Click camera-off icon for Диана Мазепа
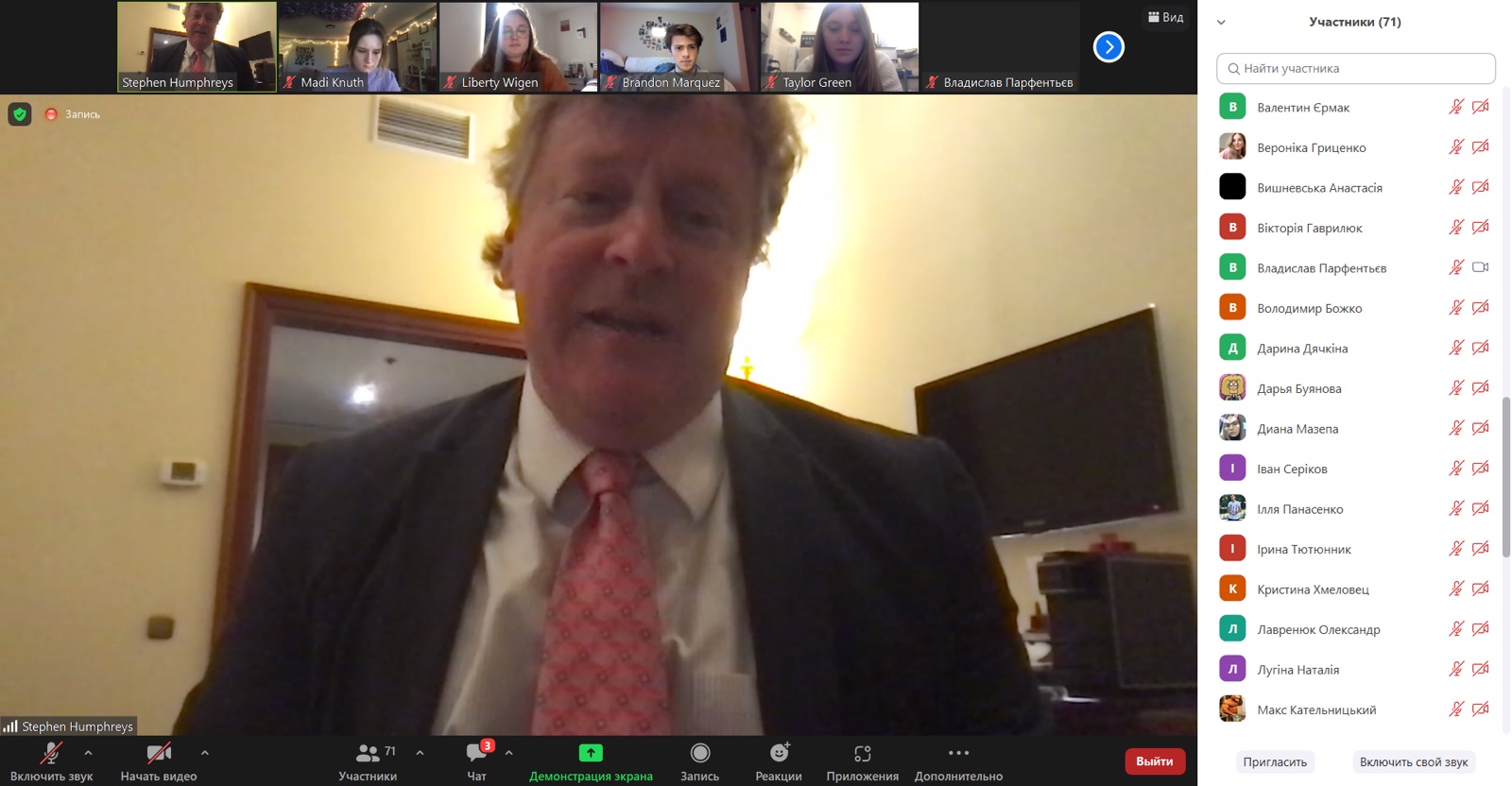This screenshot has width=1512, height=786. [x=1481, y=428]
